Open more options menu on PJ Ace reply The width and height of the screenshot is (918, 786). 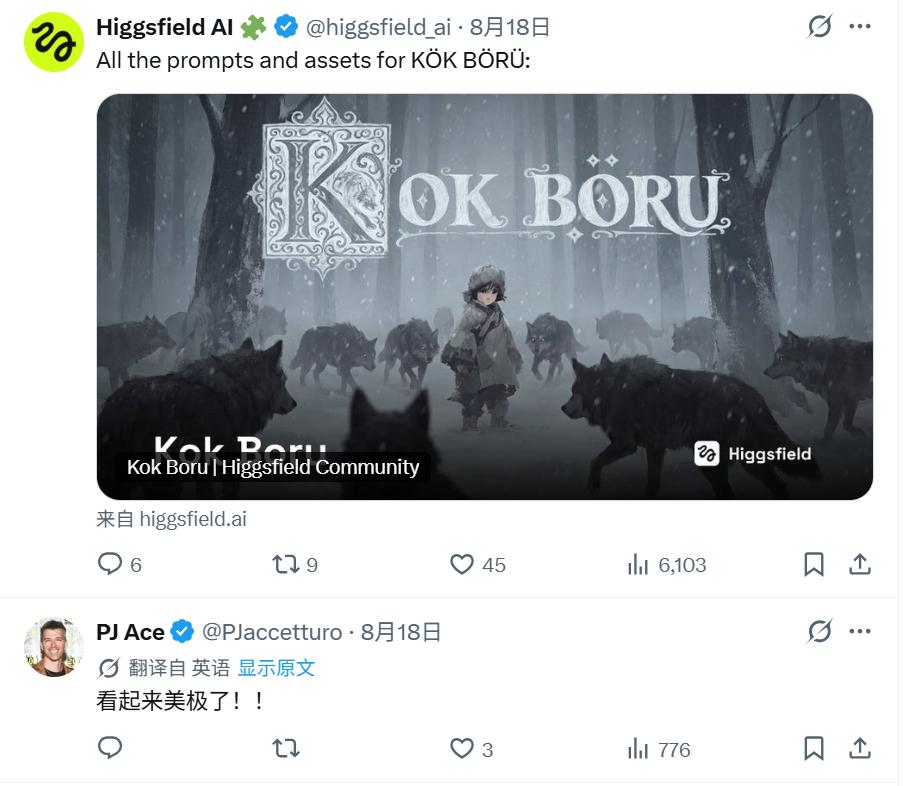click(859, 631)
